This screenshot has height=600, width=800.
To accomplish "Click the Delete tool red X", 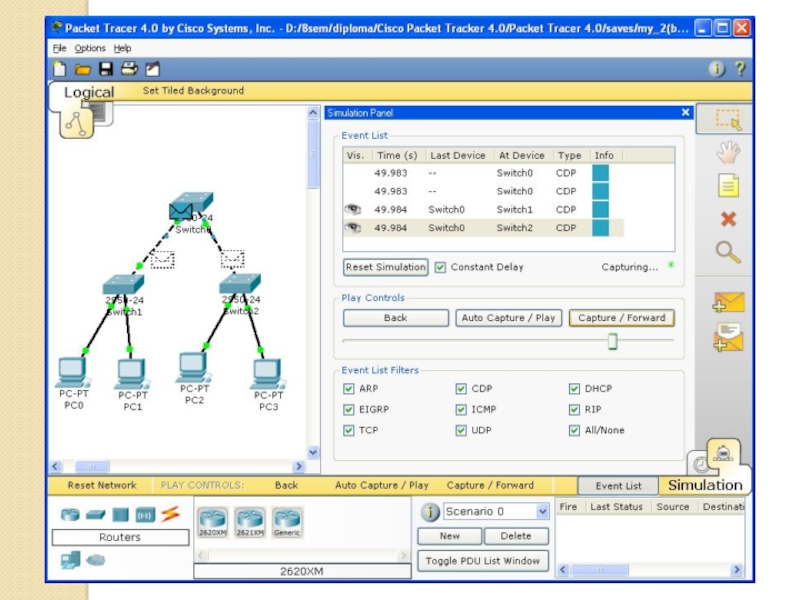I will 728,219.
